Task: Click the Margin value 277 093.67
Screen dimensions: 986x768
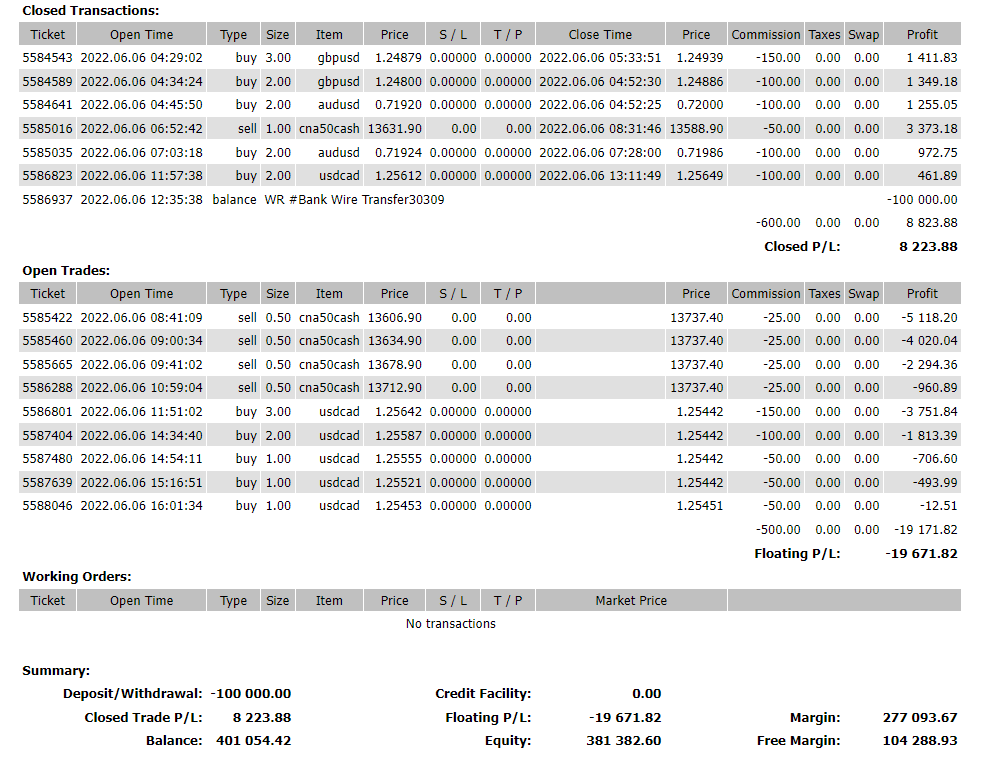Action: point(920,718)
